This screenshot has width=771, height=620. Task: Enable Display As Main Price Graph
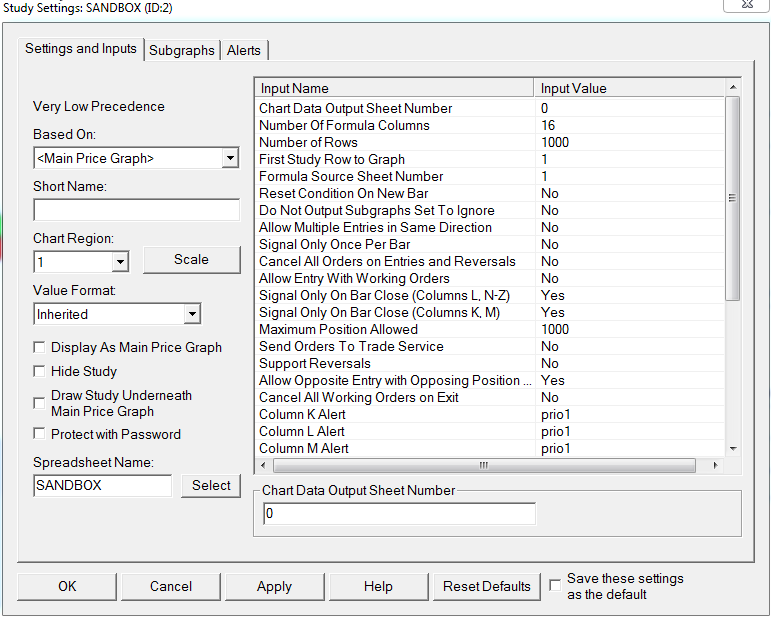[x=40, y=348]
